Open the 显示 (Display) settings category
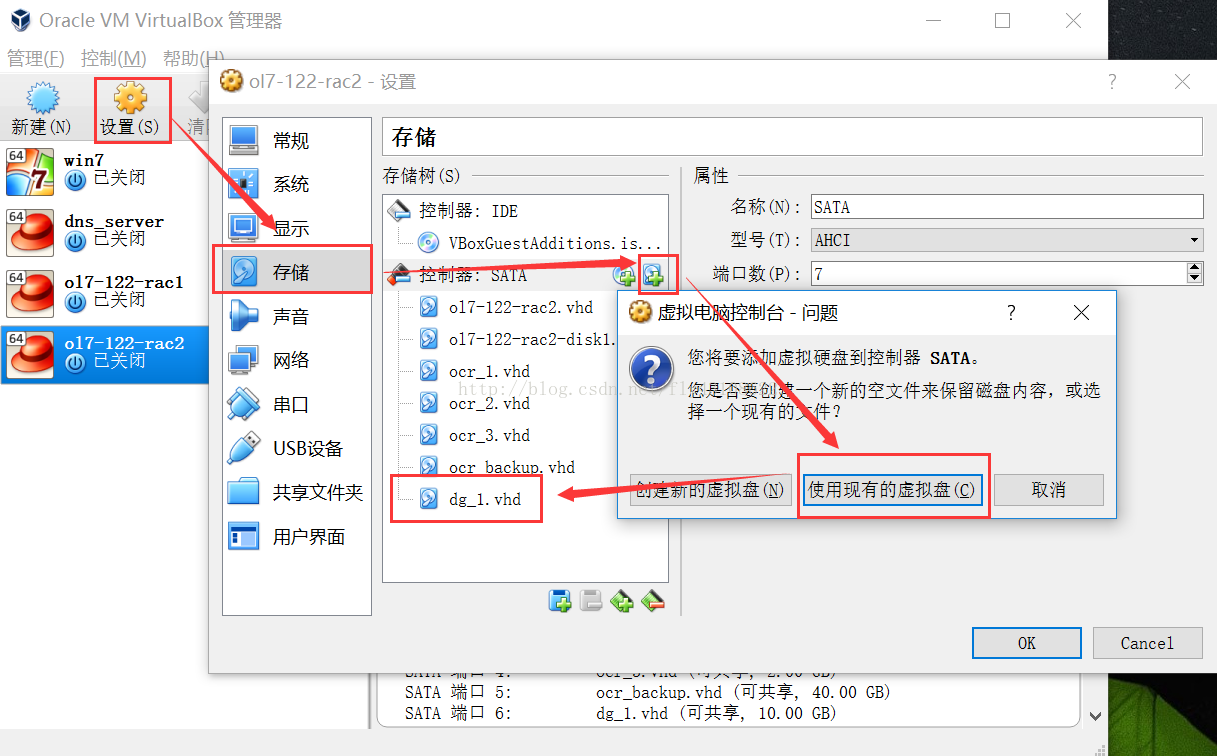 [296, 228]
